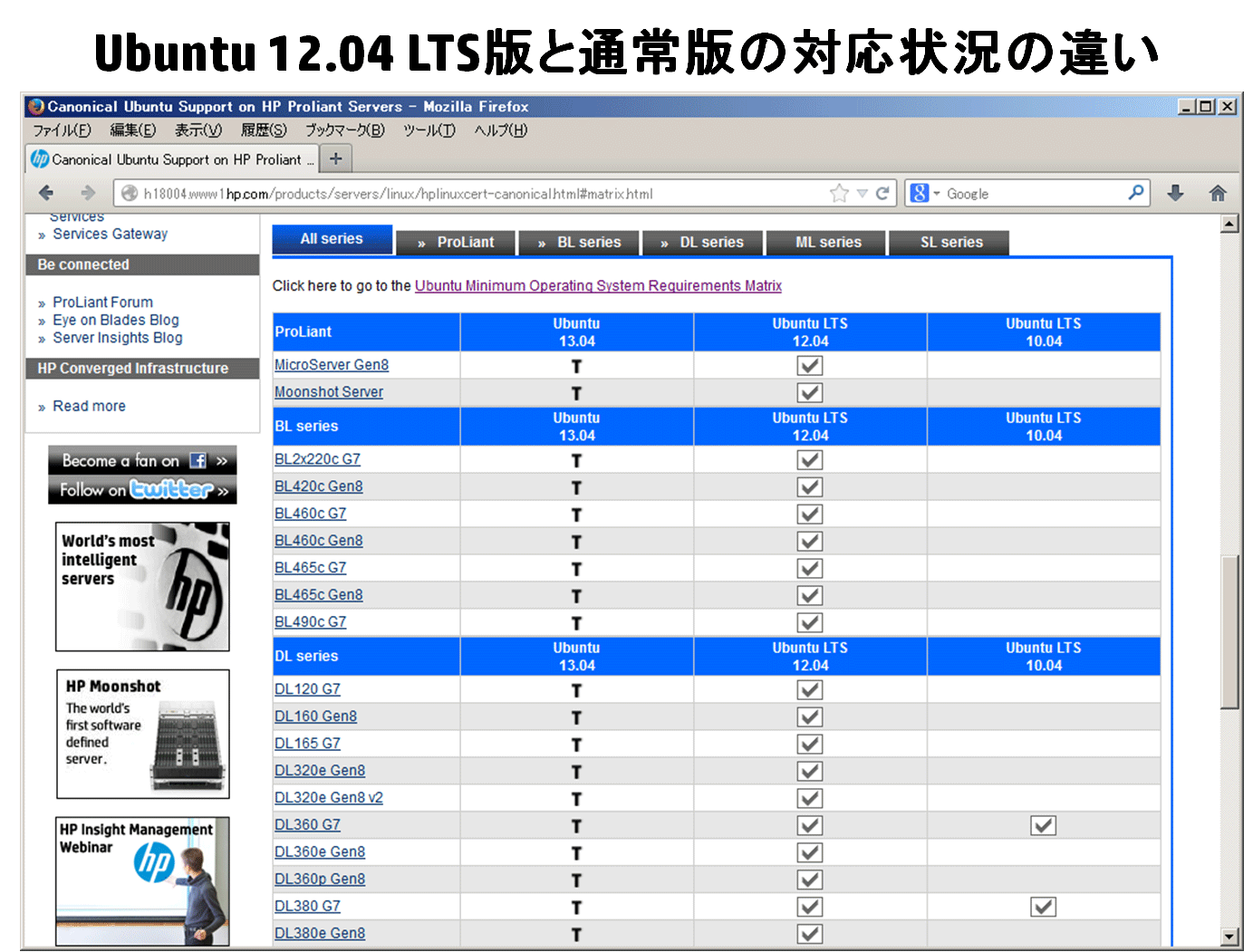Open Eye on Blades Blog link
This screenshot has width=1253, height=952.
click(116, 320)
